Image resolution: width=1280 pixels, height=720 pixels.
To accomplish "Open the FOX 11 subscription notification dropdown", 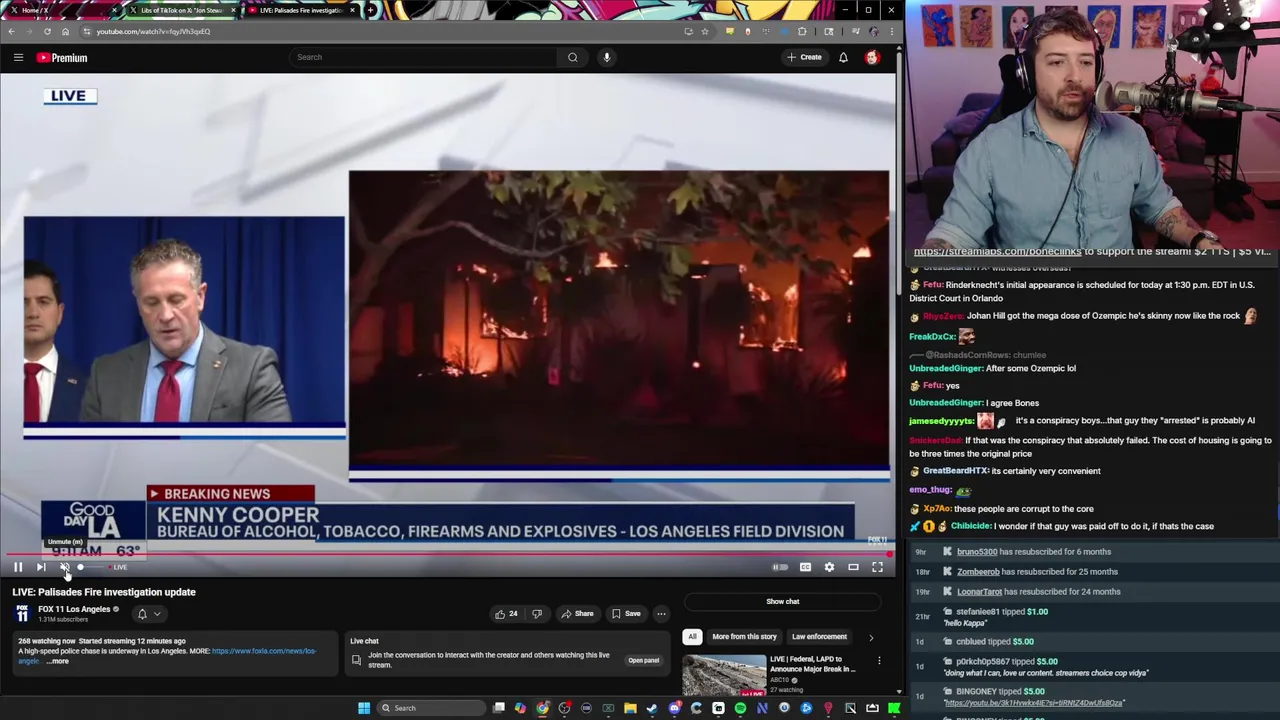I will [148, 614].
